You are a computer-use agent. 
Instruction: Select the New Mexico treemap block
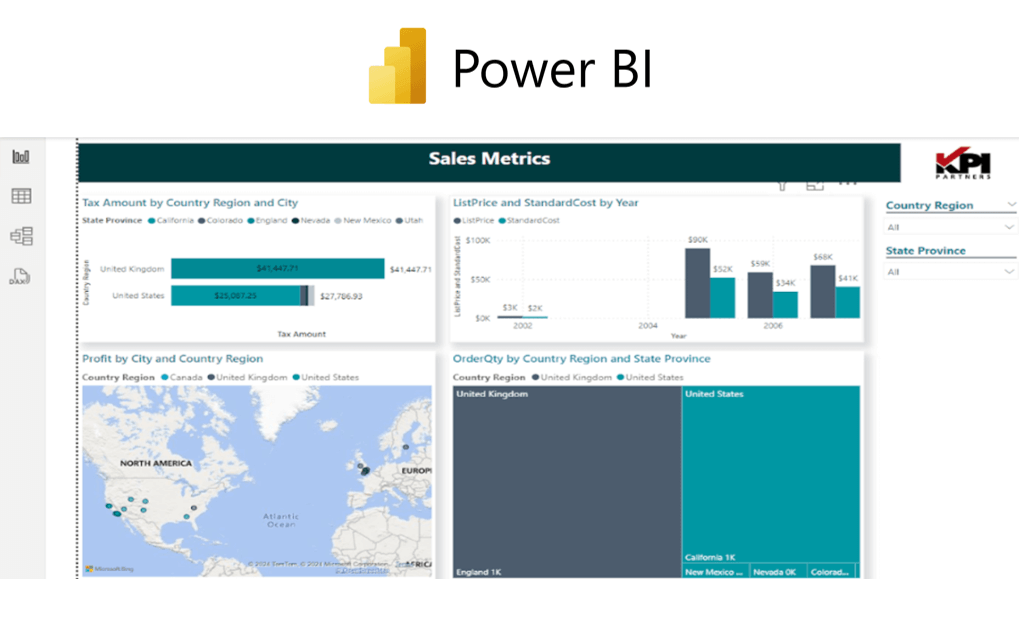tap(714, 572)
